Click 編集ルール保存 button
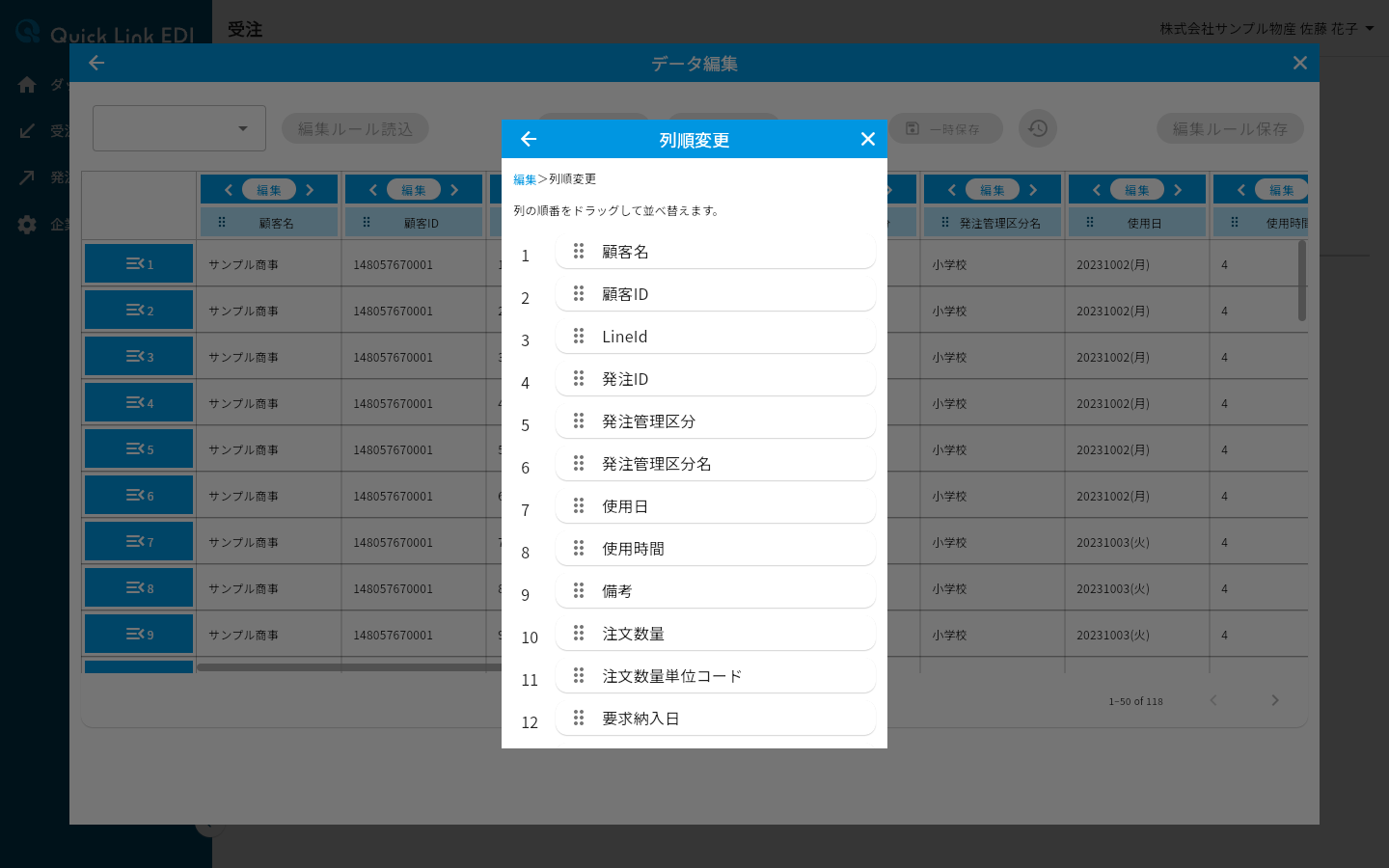 pos(1230,128)
